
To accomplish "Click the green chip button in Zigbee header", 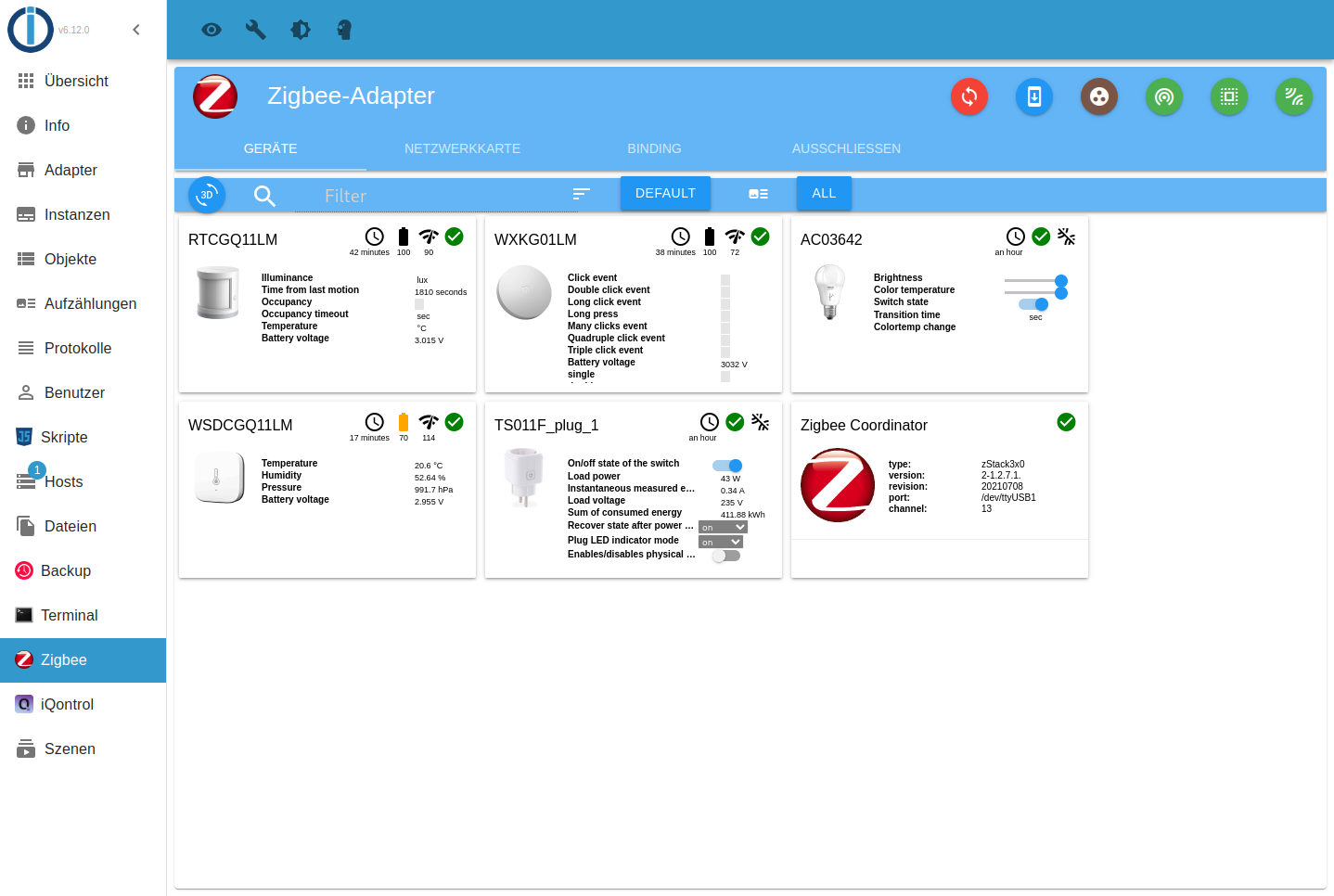I will click(x=1229, y=96).
